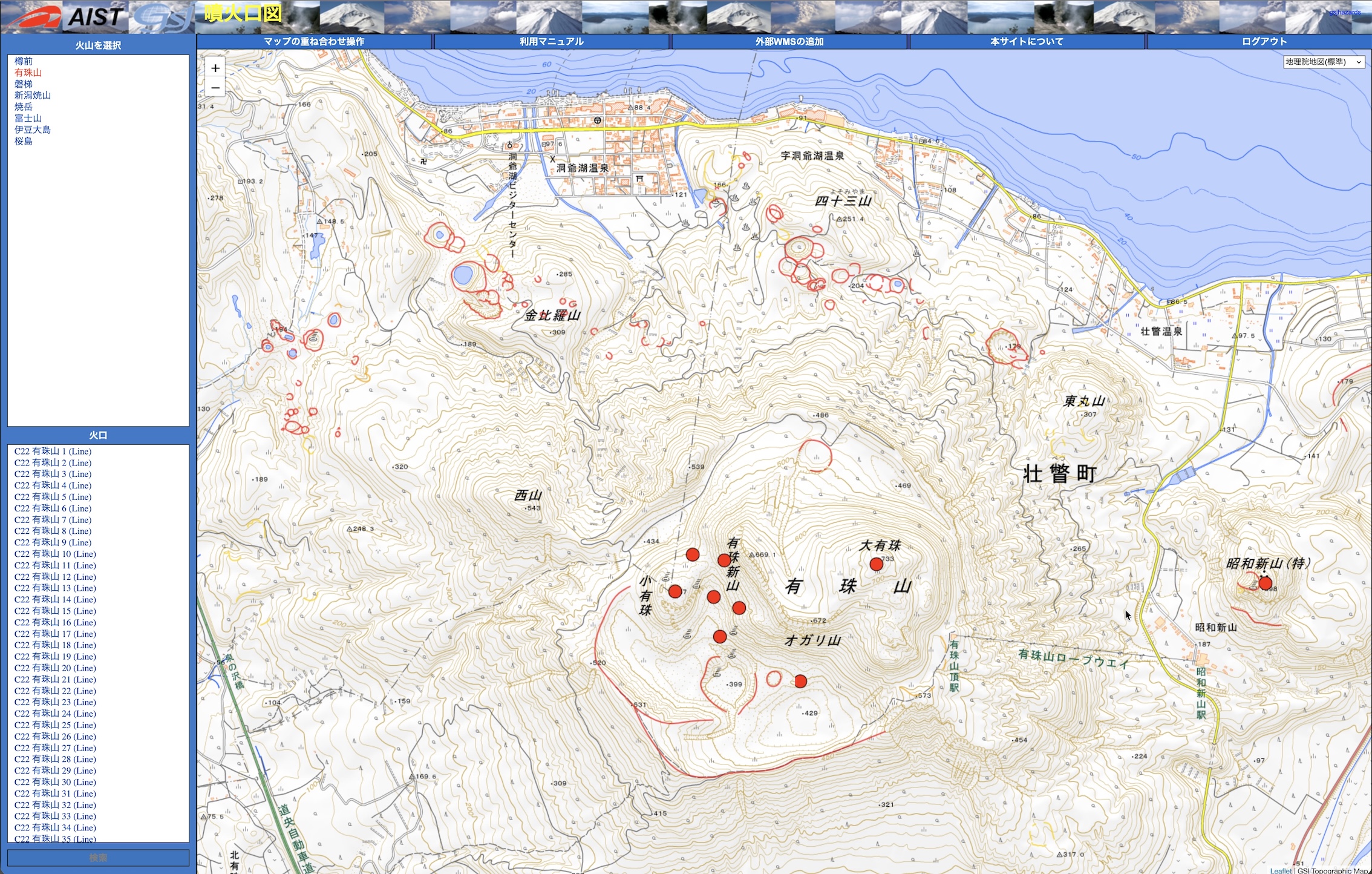Open the 地理院地図(標準) basemap dropdown
This screenshot has height=874, width=1372.
click(1324, 62)
